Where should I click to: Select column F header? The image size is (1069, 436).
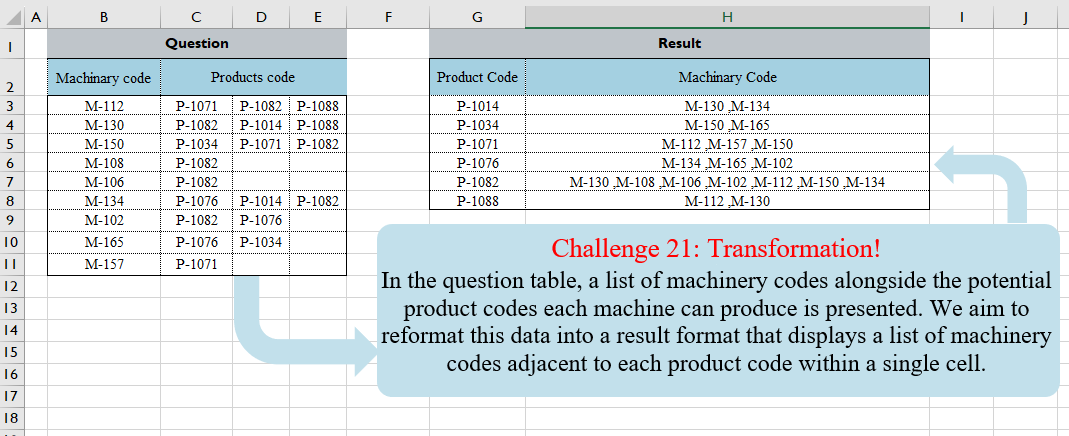[x=388, y=17]
